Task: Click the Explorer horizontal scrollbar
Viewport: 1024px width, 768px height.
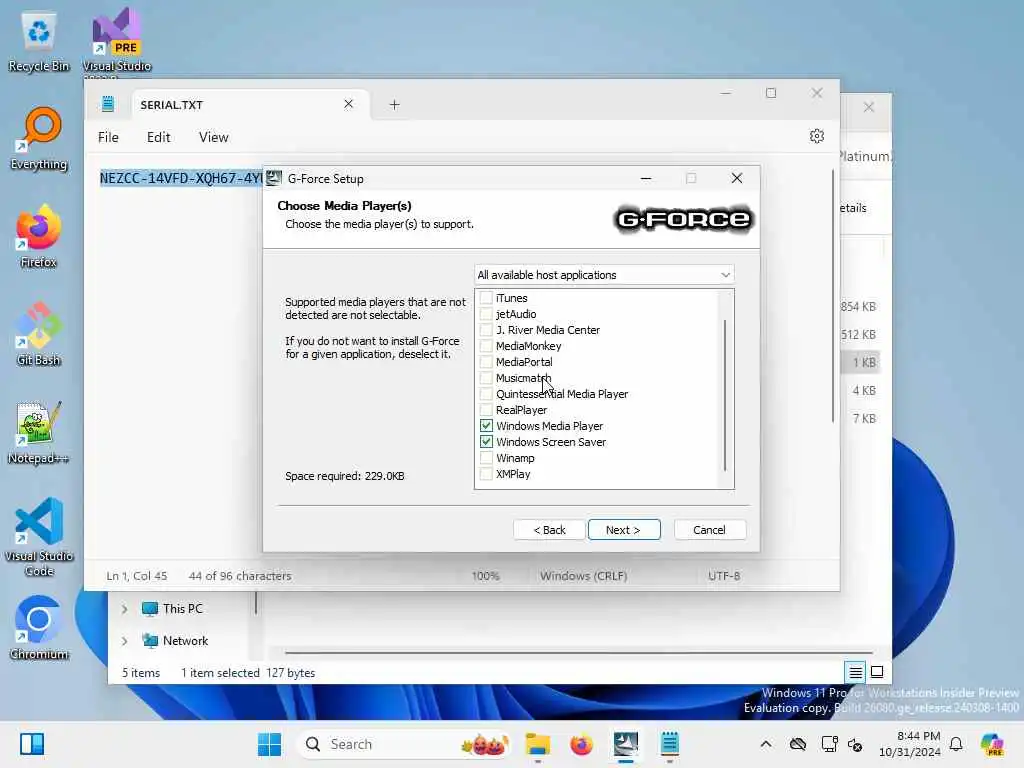Action: [x=579, y=652]
